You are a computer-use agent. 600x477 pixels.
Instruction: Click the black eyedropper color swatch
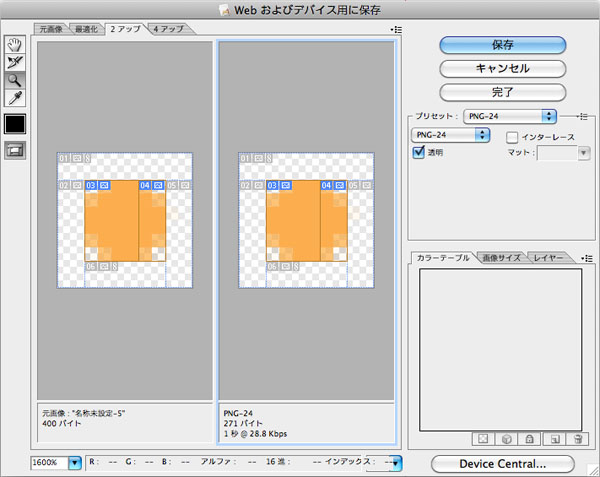(16, 124)
